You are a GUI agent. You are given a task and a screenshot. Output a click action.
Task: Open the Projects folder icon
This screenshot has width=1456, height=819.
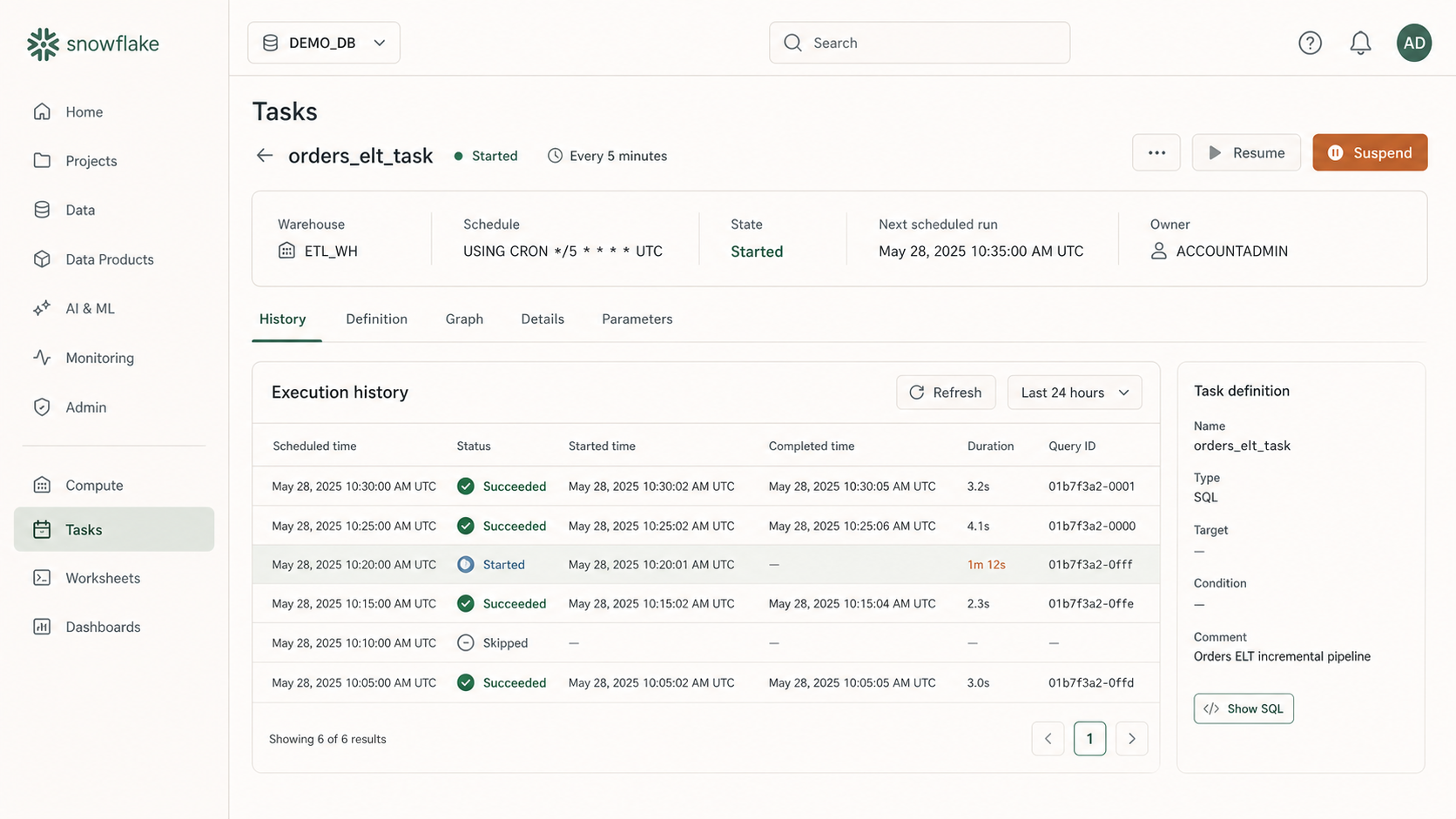coord(42,160)
